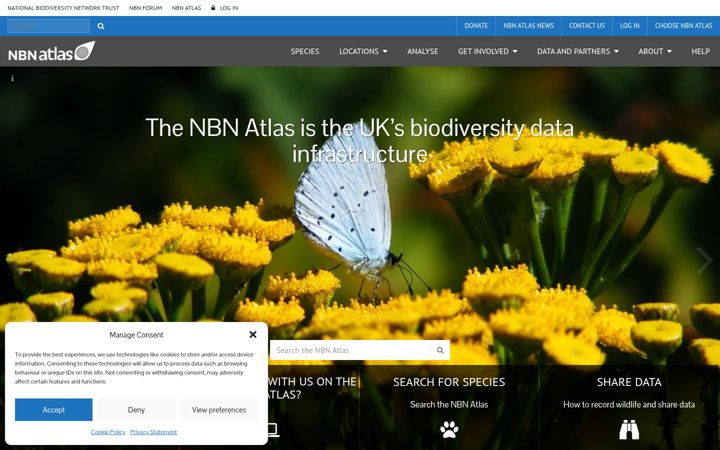This screenshot has height=450, width=720.
Task: Click the binoculars icon under Share Data
Action: tap(629, 430)
